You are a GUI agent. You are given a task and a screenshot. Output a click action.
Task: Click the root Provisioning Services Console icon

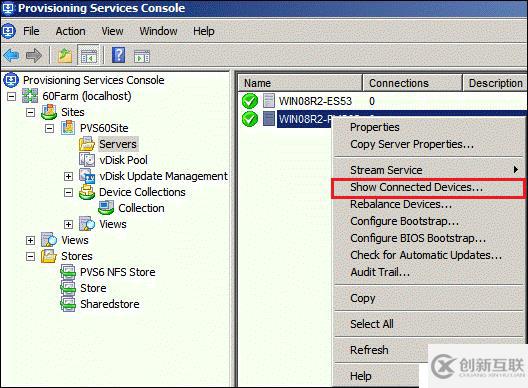click(x=11, y=80)
